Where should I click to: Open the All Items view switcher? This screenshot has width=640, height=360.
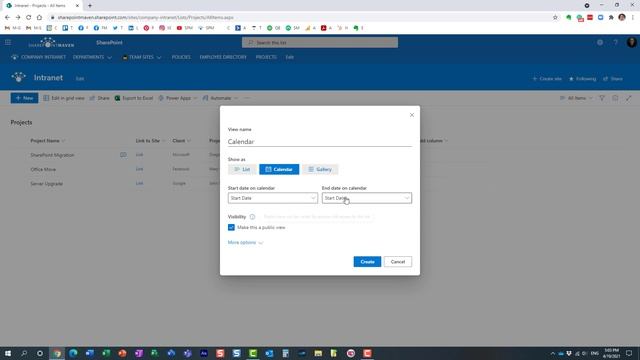tap(576, 98)
